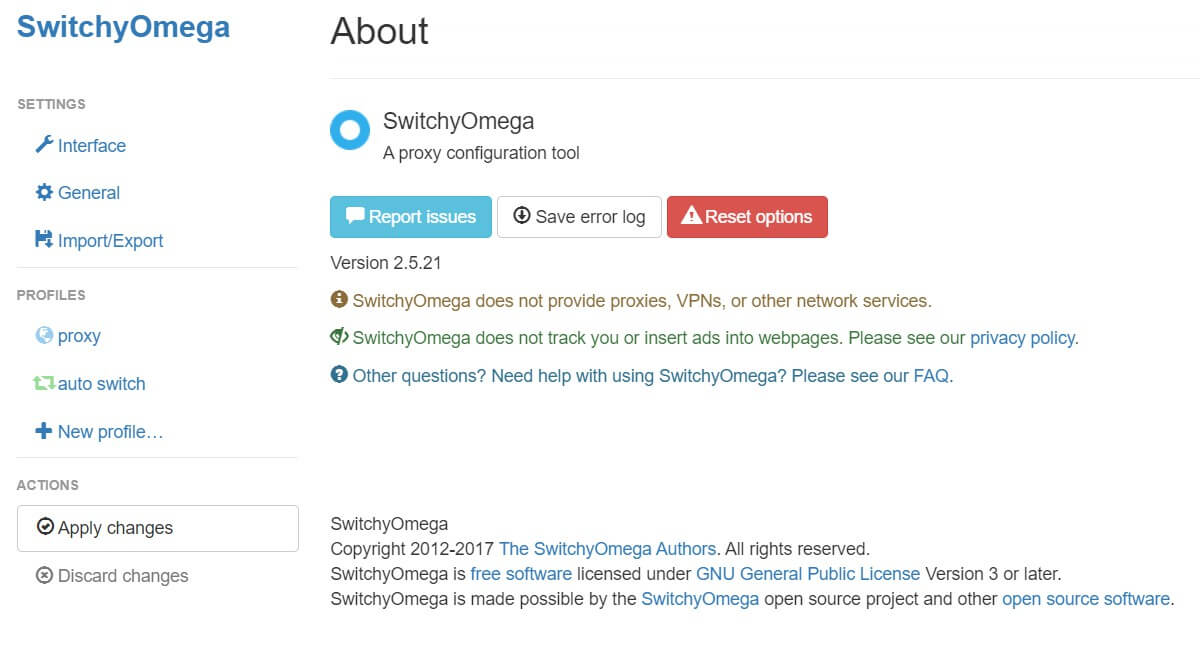This screenshot has width=1200, height=645.
Task: Select the auto switch profile
Action: pyautogui.click(x=101, y=384)
